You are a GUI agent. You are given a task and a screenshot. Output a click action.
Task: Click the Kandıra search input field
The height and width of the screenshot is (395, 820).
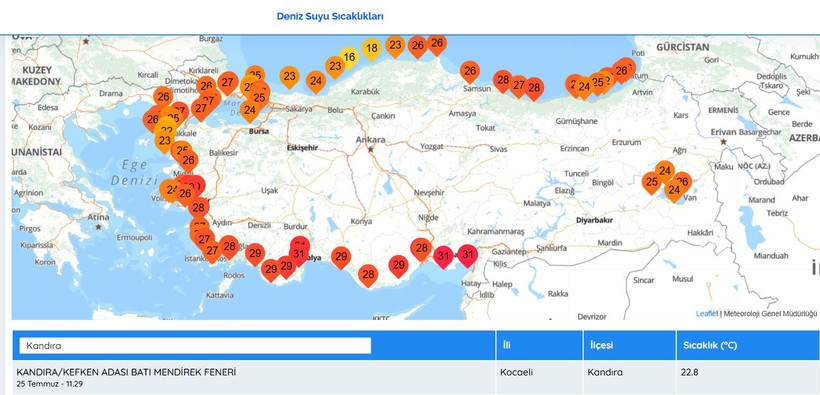pos(195,346)
